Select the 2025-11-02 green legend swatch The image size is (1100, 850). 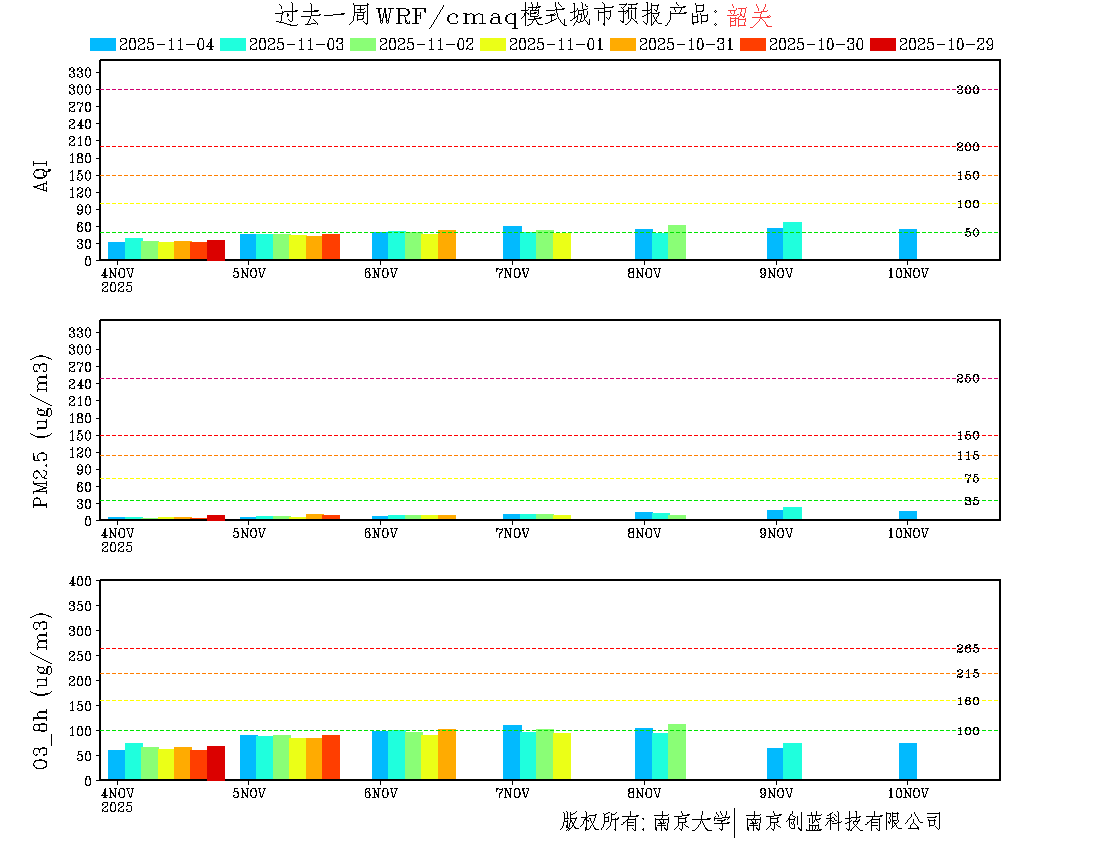(363, 44)
